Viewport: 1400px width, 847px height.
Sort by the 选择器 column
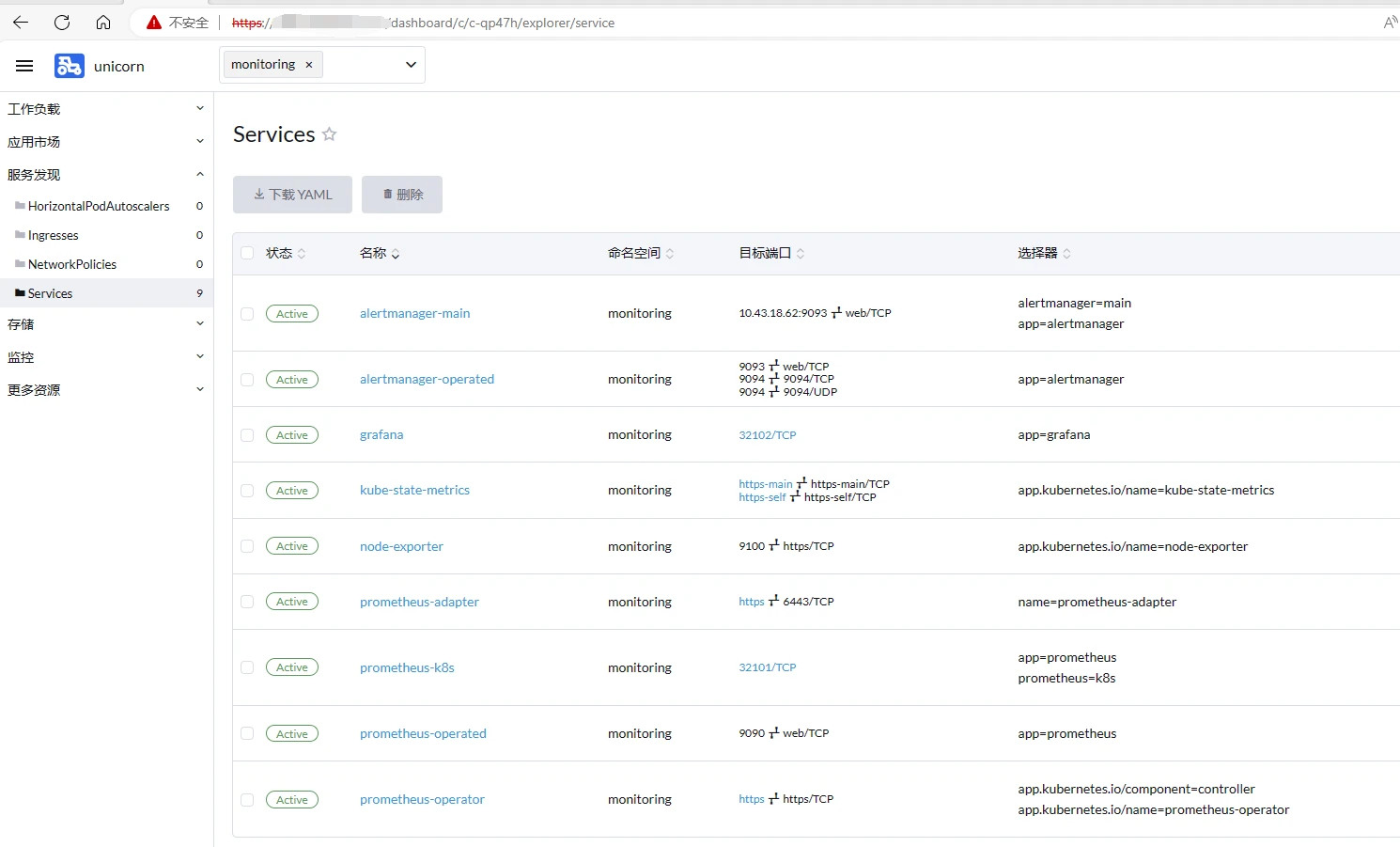(1044, 253)
